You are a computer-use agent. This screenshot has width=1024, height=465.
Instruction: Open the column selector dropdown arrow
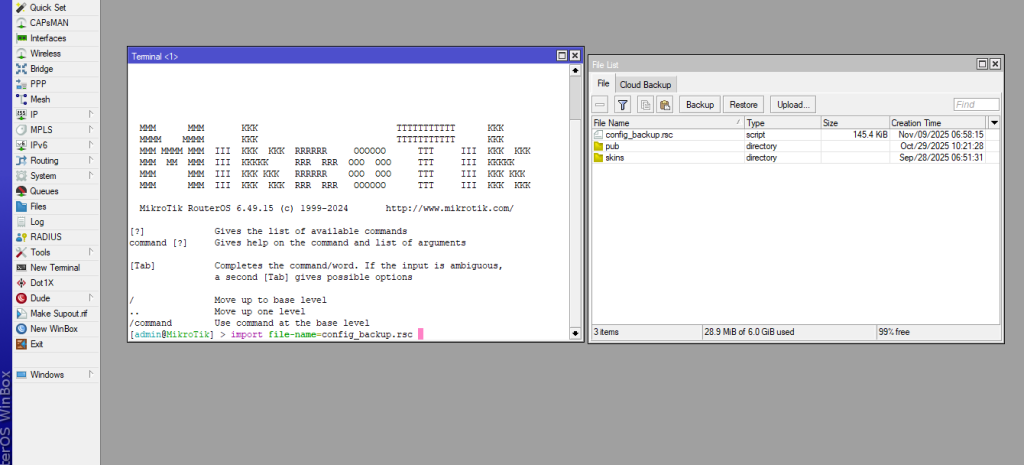tap(993, 122)
